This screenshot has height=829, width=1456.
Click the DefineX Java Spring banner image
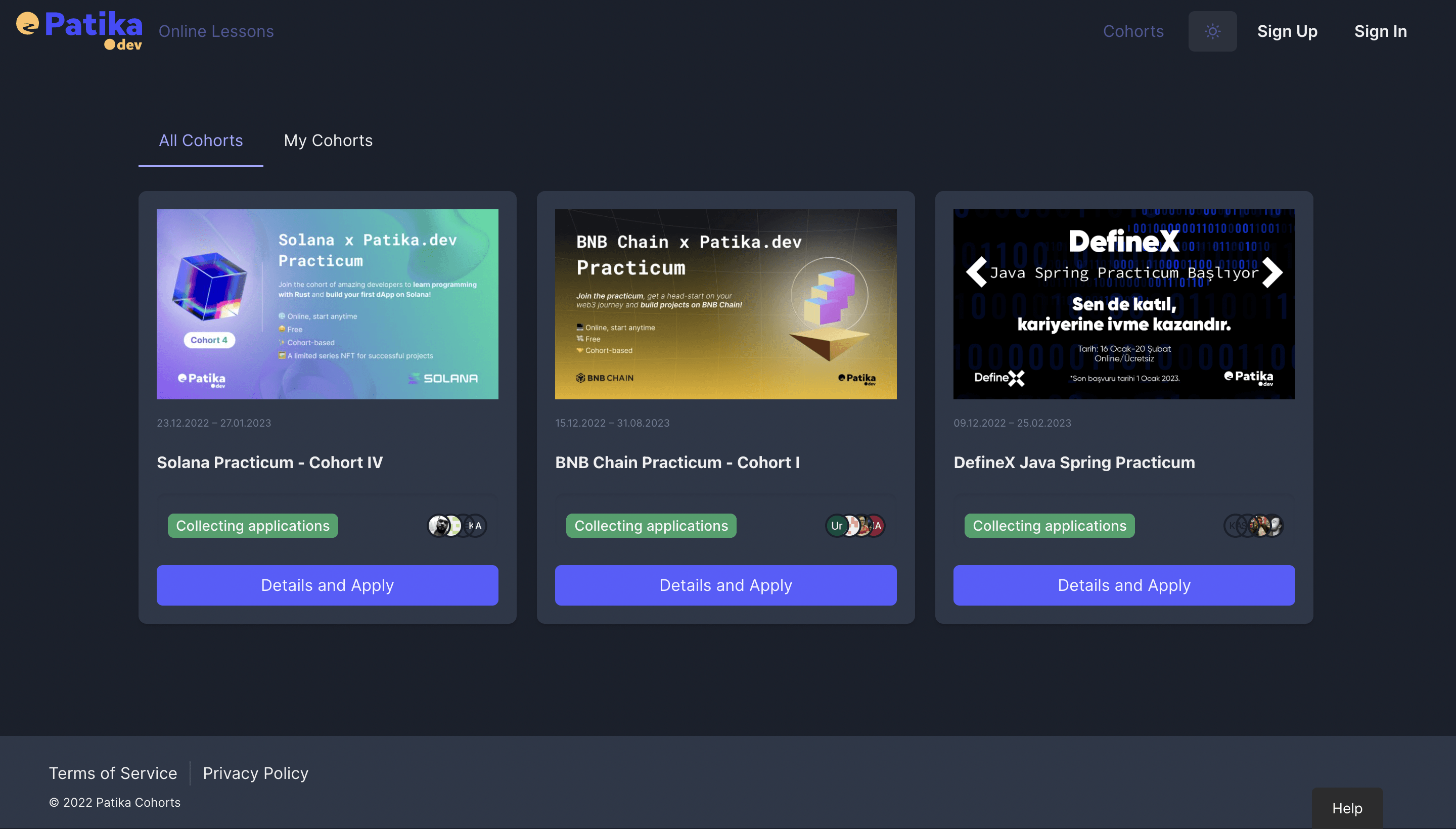click(x=1123, y=303)
